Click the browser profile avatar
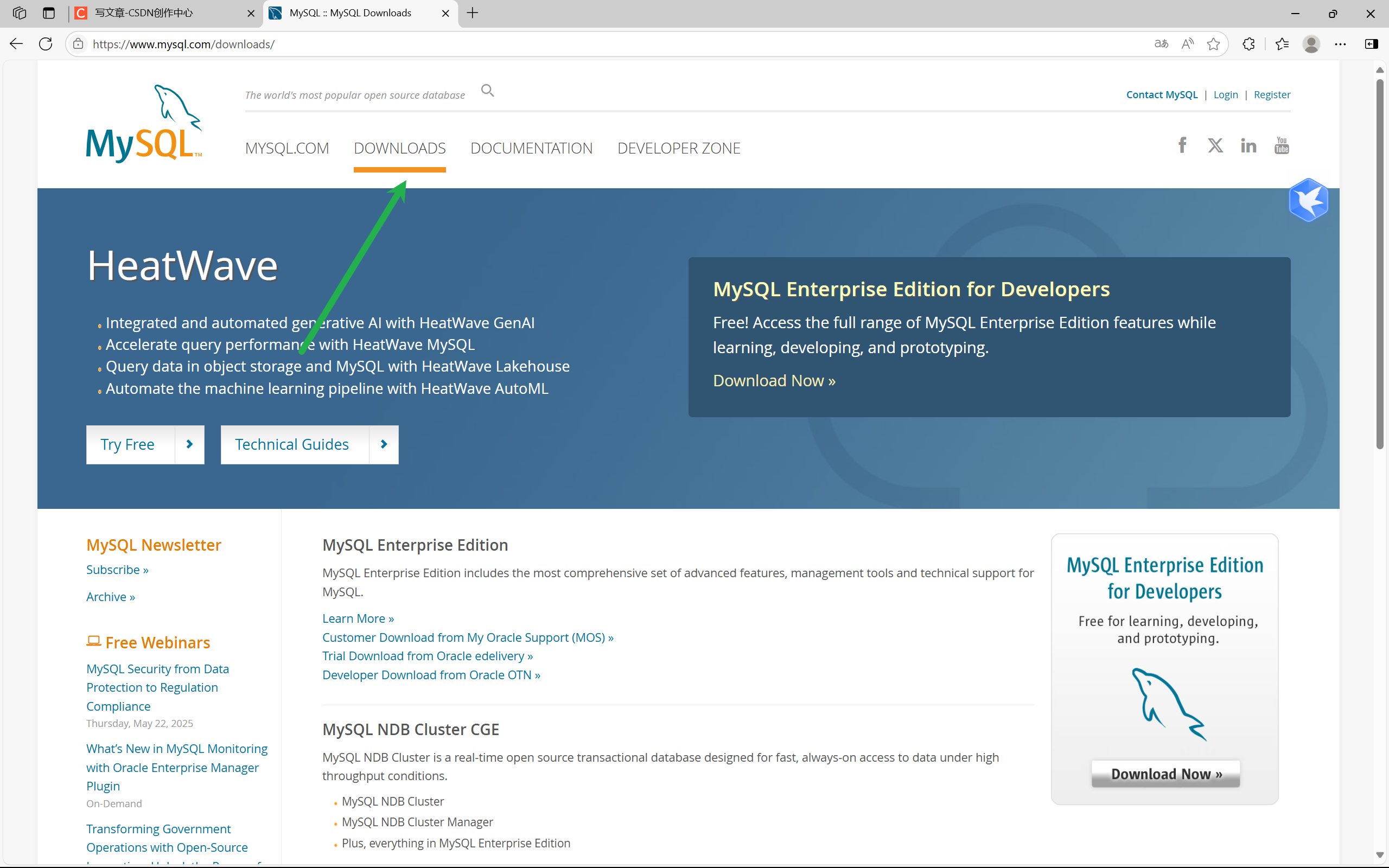1389x868 pixels. (1312, 43)
